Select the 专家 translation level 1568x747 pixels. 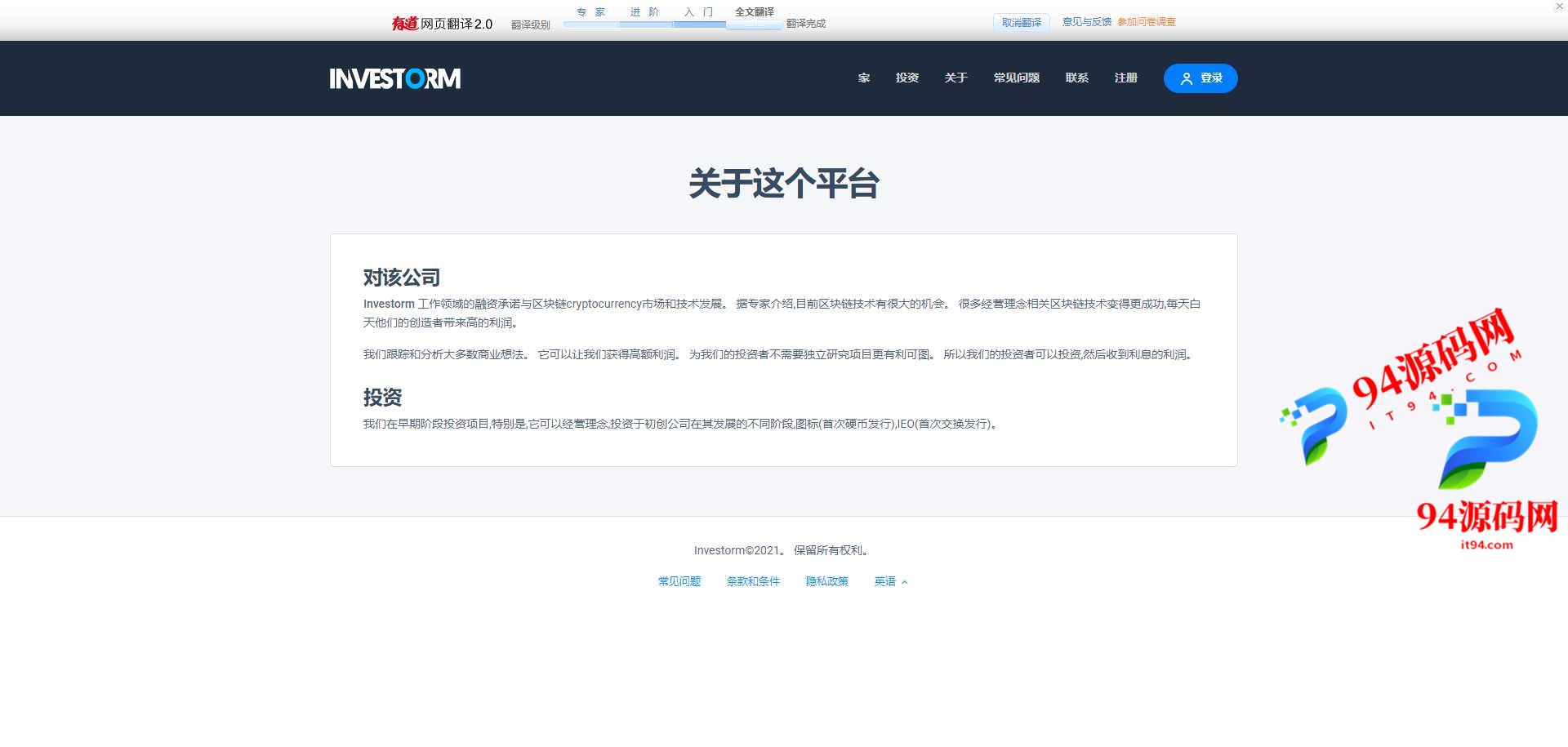[590, 12]
